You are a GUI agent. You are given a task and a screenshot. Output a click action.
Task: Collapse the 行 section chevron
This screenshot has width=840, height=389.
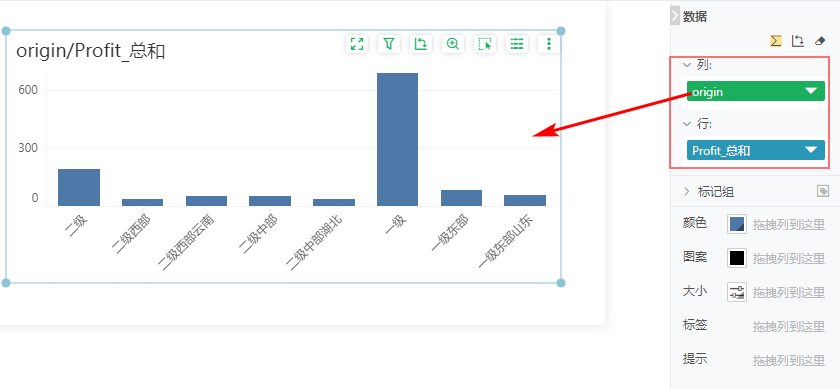coord(687,124)
